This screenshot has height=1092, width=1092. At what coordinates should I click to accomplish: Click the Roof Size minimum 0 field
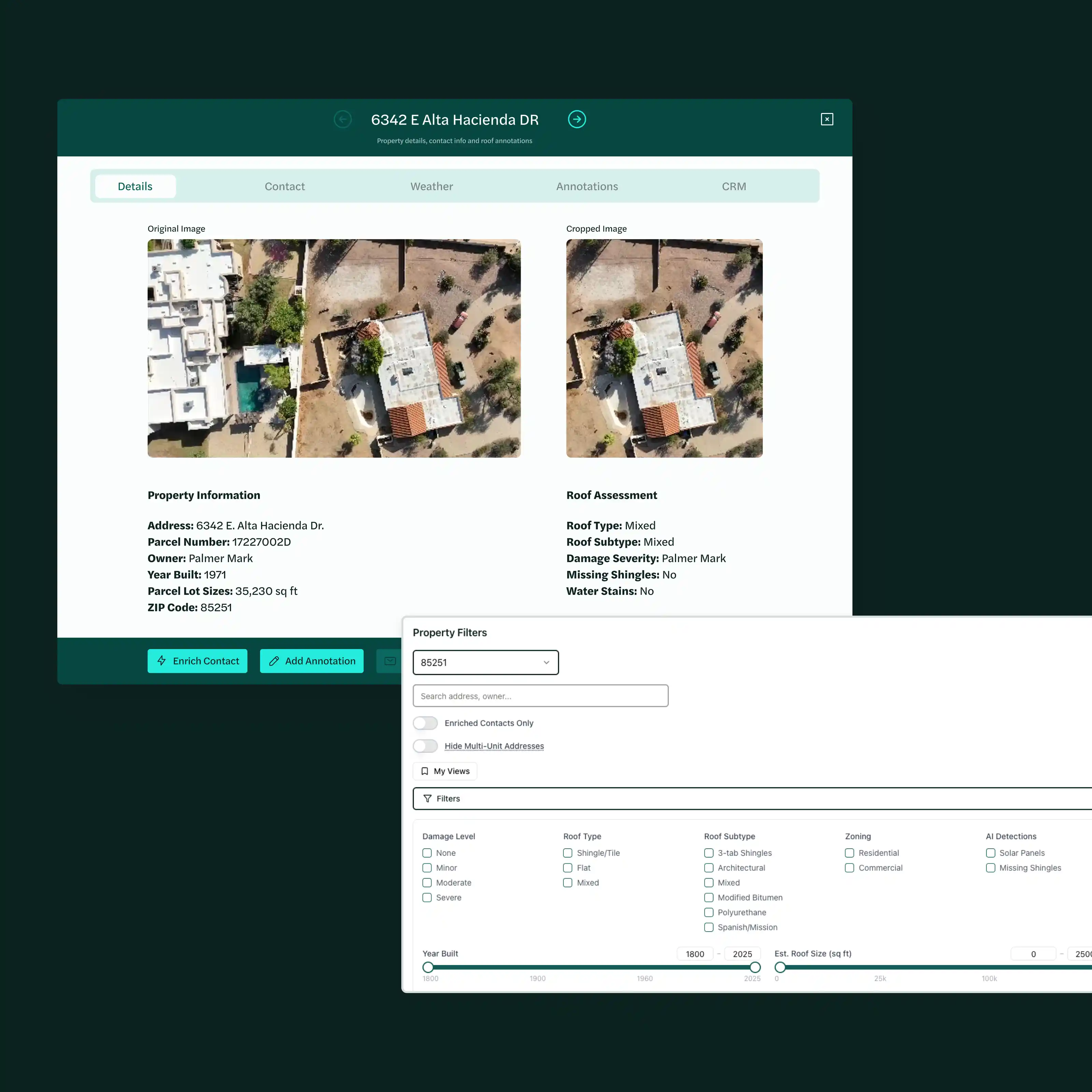point(1033,953)
